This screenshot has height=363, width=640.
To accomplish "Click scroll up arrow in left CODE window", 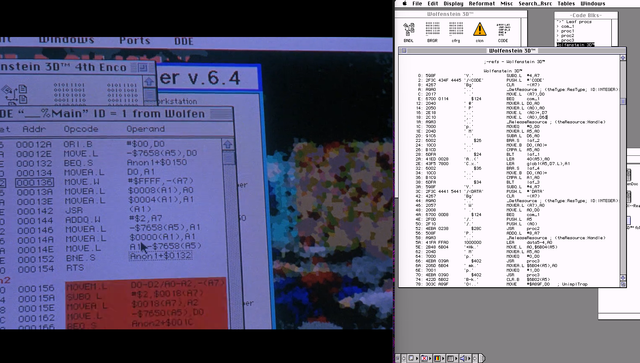I will point(228,144).
